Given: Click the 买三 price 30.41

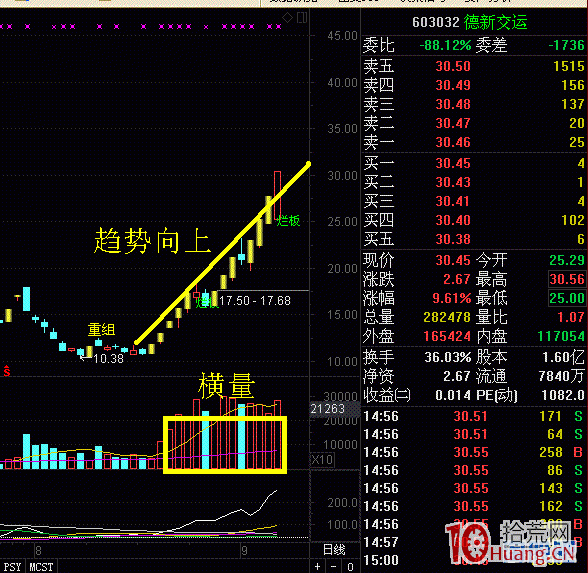Looking at the screenshot, I should pos(453,201).
